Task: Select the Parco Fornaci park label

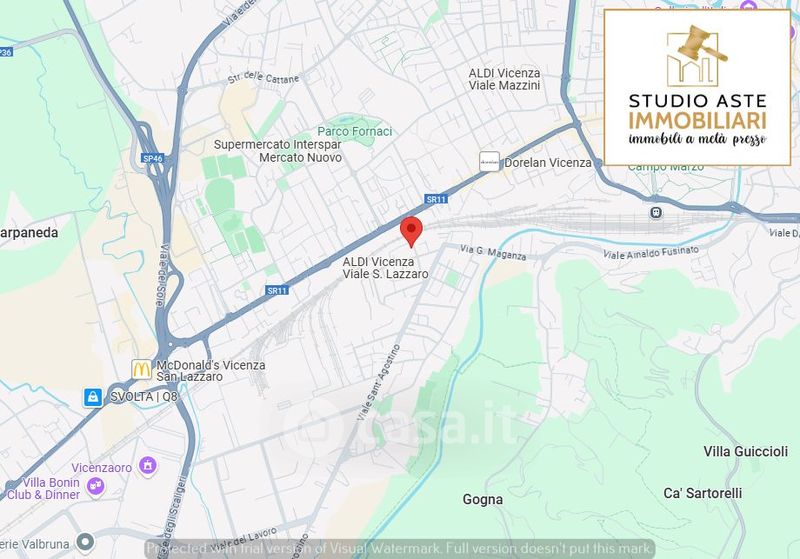Action: [355, 132]
